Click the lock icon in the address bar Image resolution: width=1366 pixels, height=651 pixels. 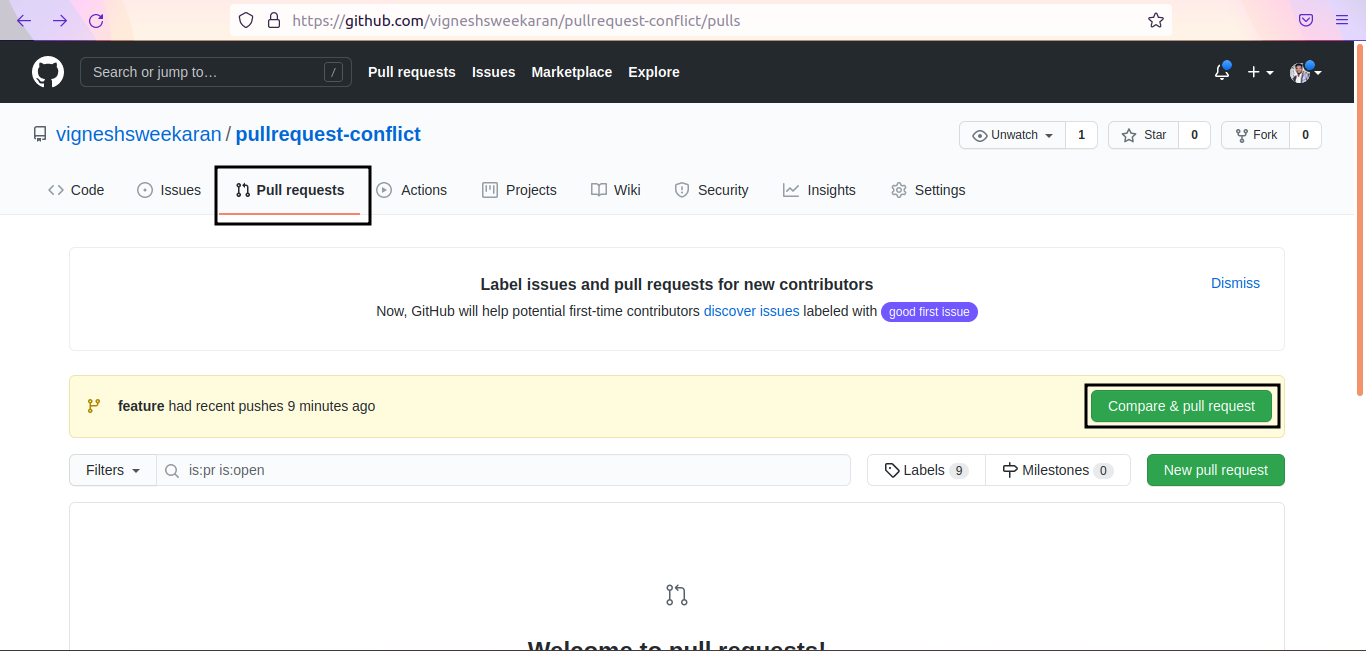[273, 20]
